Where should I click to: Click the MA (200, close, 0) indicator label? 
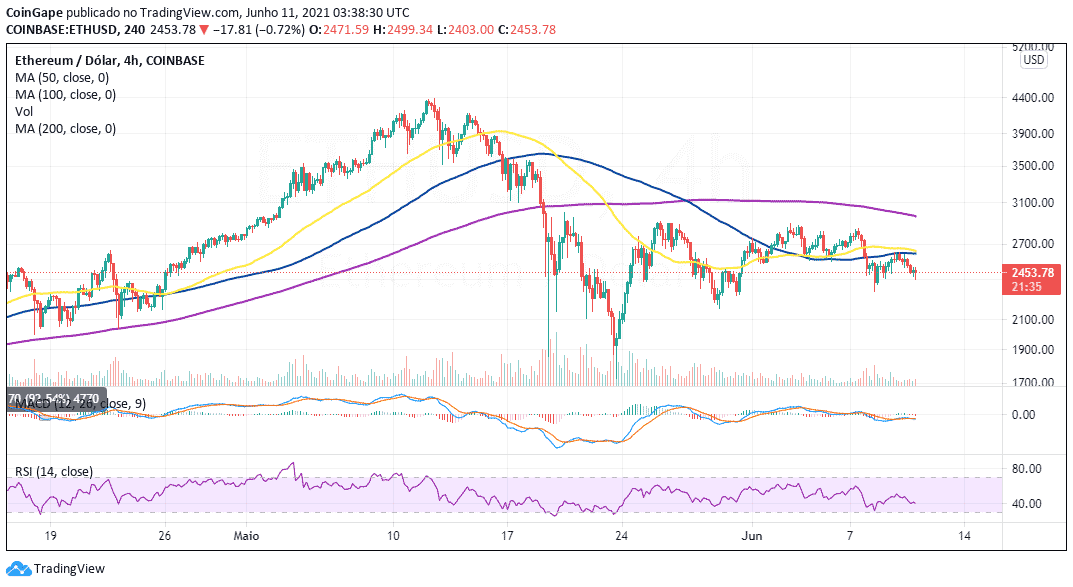coord(66,129)
